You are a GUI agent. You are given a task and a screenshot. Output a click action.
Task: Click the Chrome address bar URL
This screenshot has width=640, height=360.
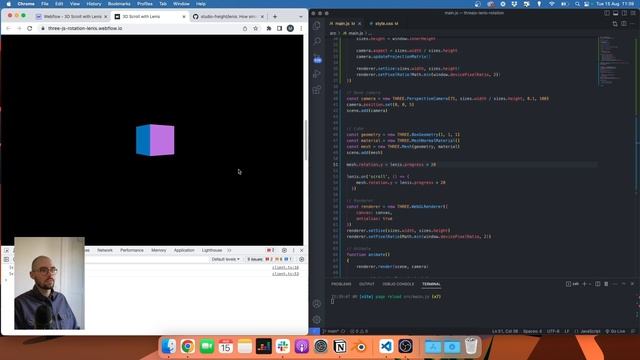pos(85,29)
